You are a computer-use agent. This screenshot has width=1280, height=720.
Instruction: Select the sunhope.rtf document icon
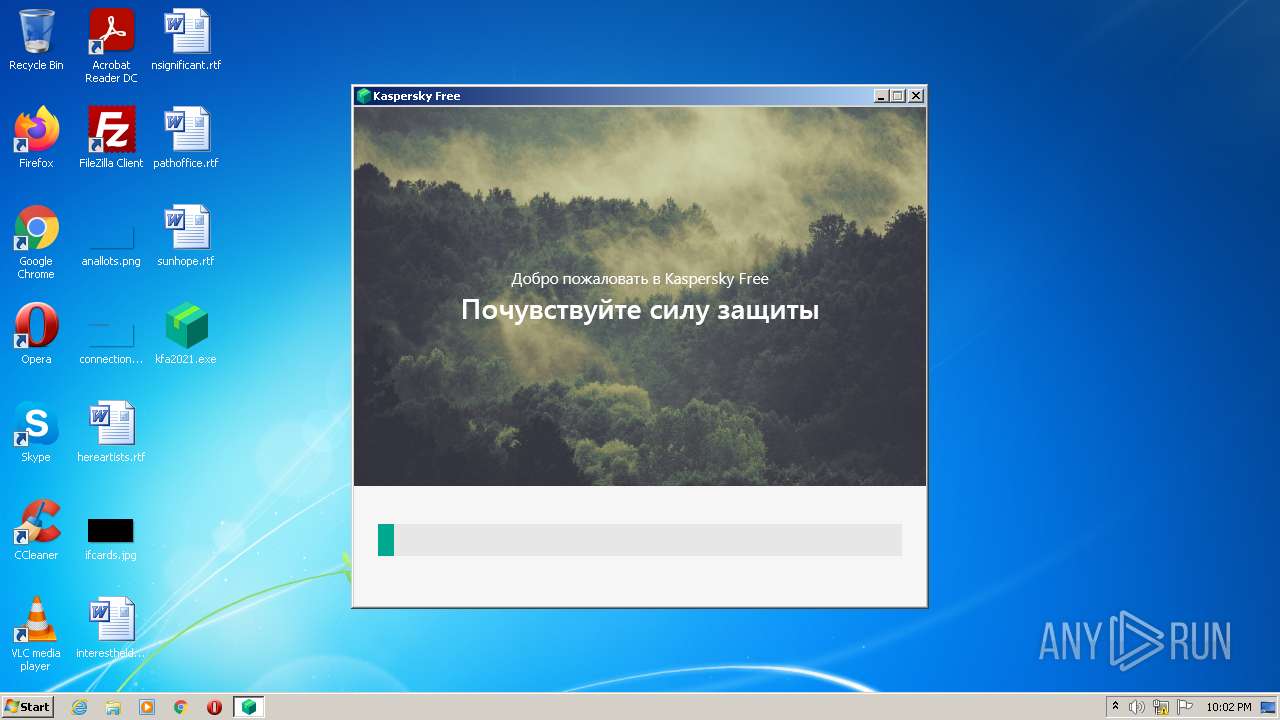[186, 236]
